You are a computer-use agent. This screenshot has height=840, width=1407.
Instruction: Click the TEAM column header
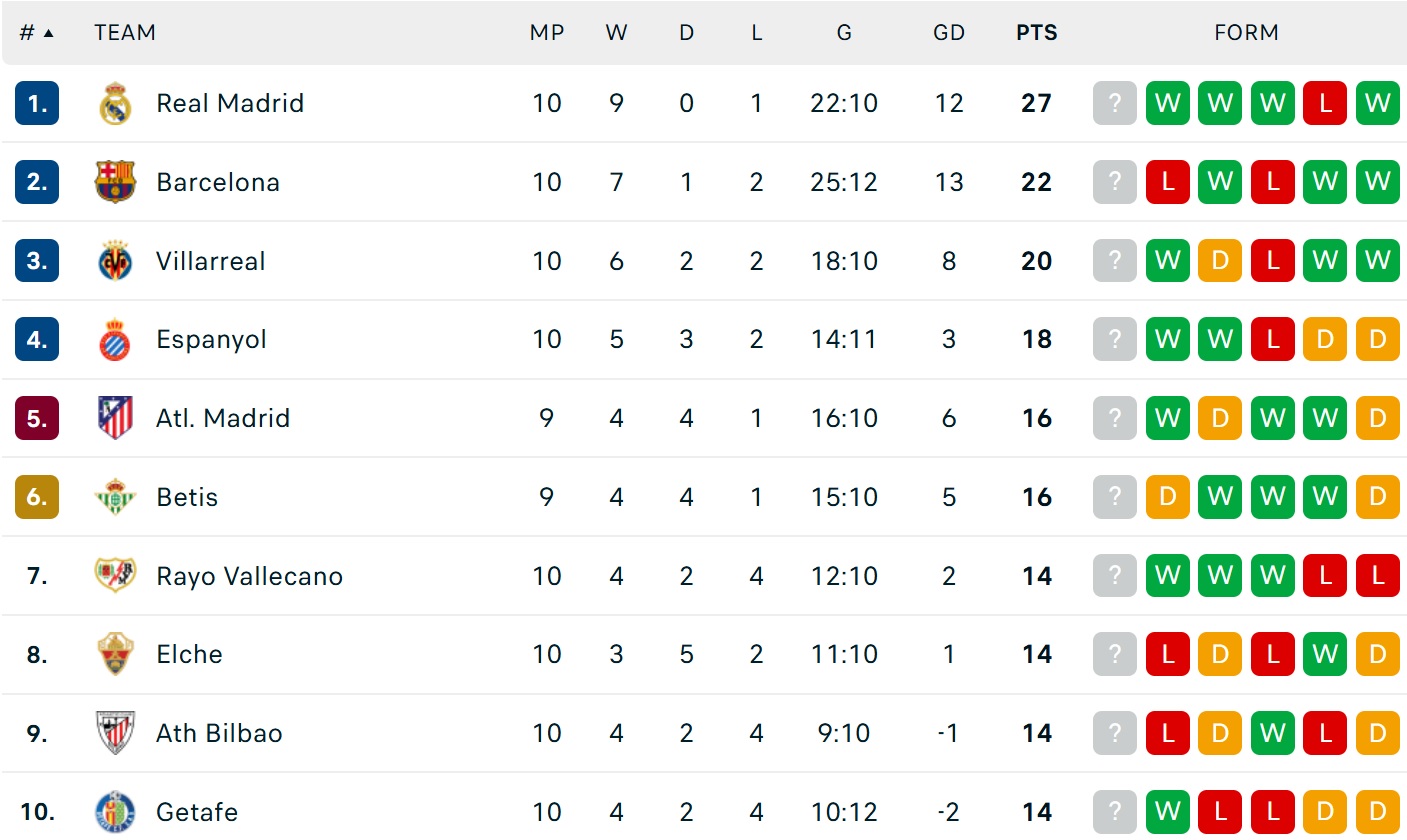[125, 33]
